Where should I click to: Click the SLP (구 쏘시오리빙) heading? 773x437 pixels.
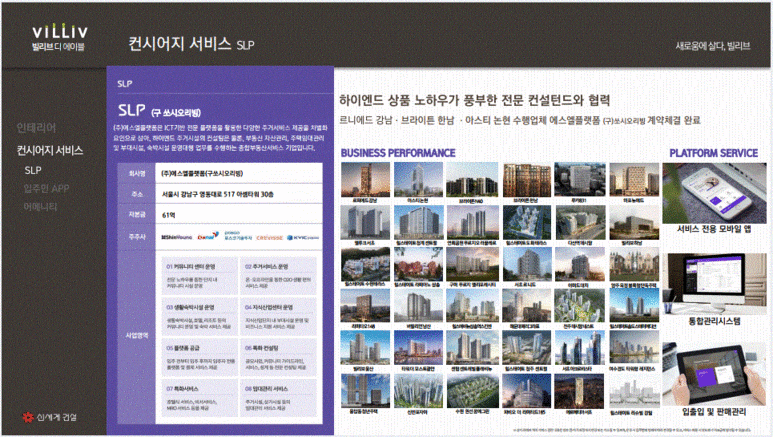(159, 110)
